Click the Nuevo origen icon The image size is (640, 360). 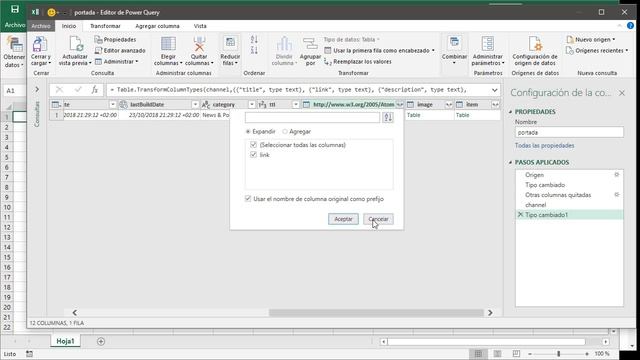(570, 40)
